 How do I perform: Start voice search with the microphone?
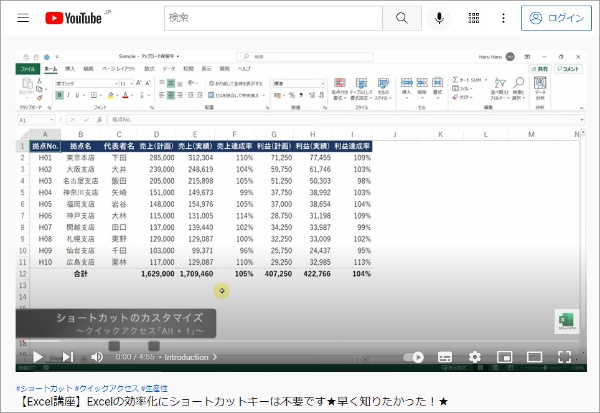click(x=439, y=18)
